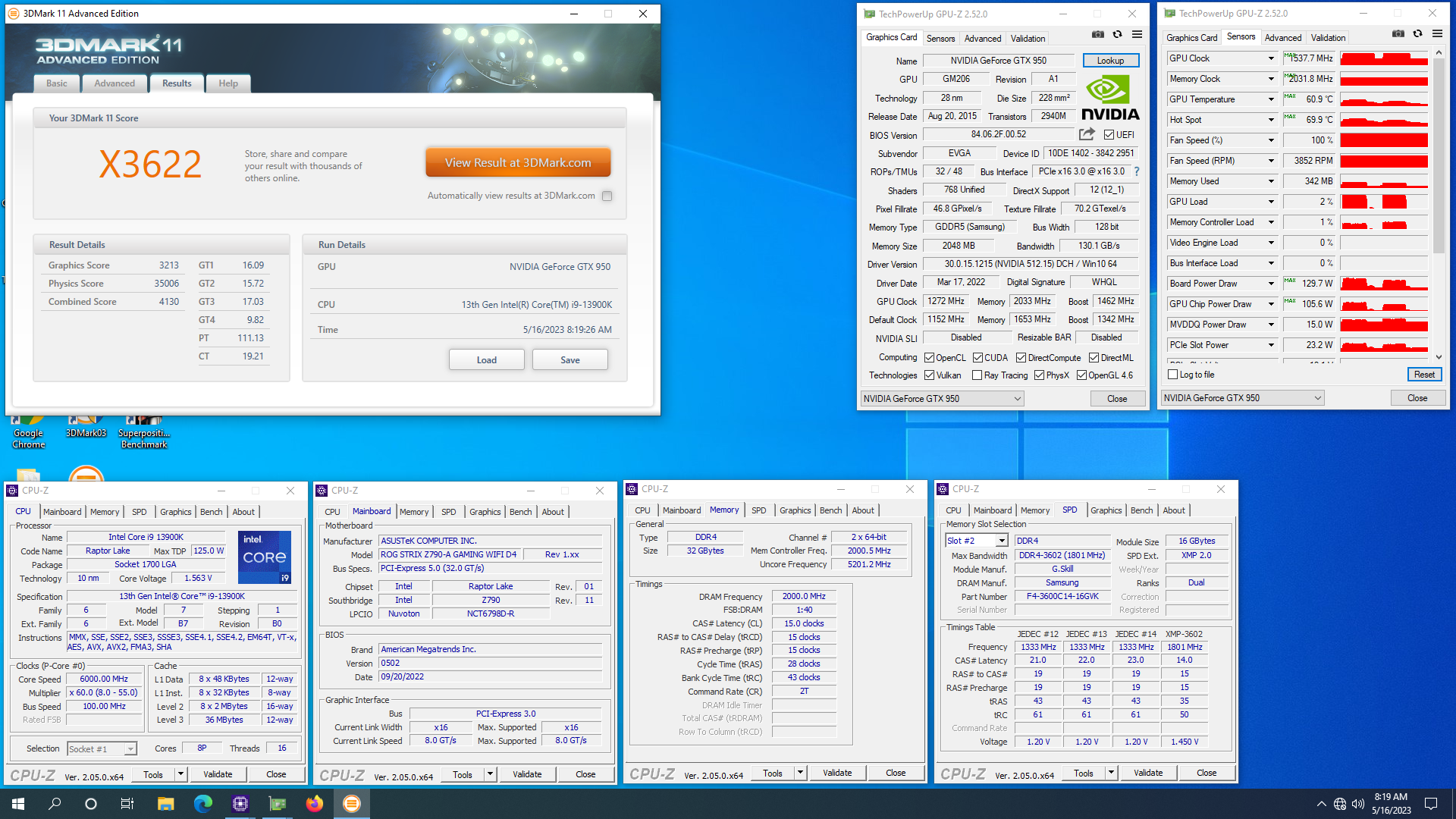
Task: Open the hamburger menu in GPU-Z Graphics Card window
Action: (1137, 34)
